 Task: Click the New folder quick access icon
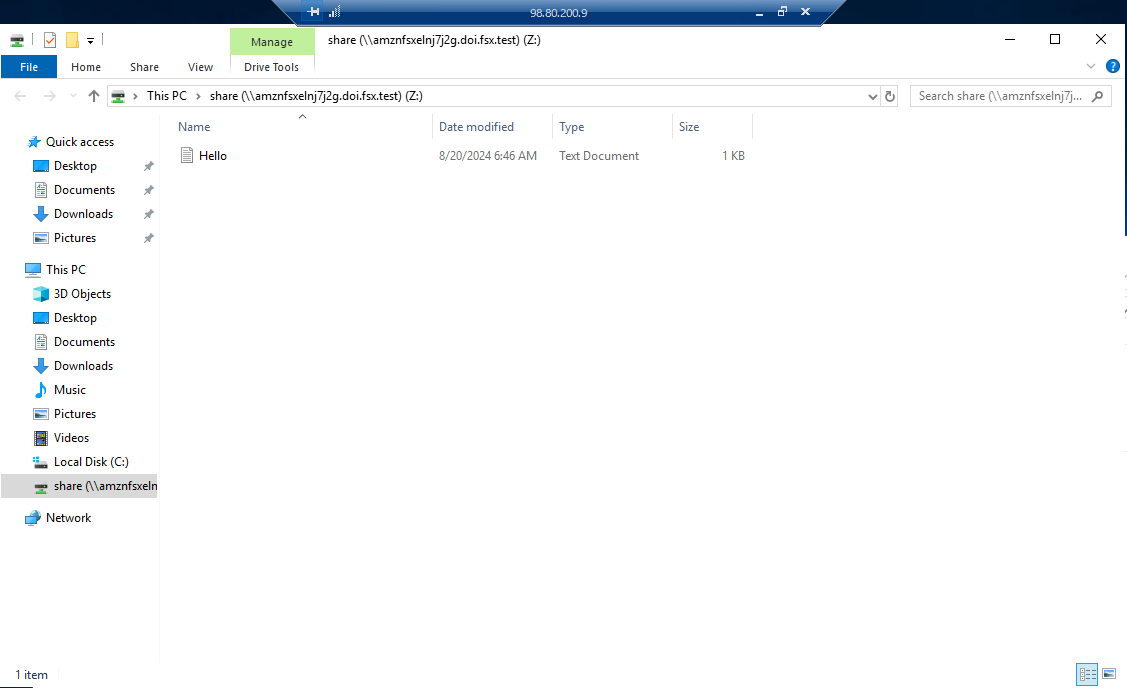coord(72,40)
